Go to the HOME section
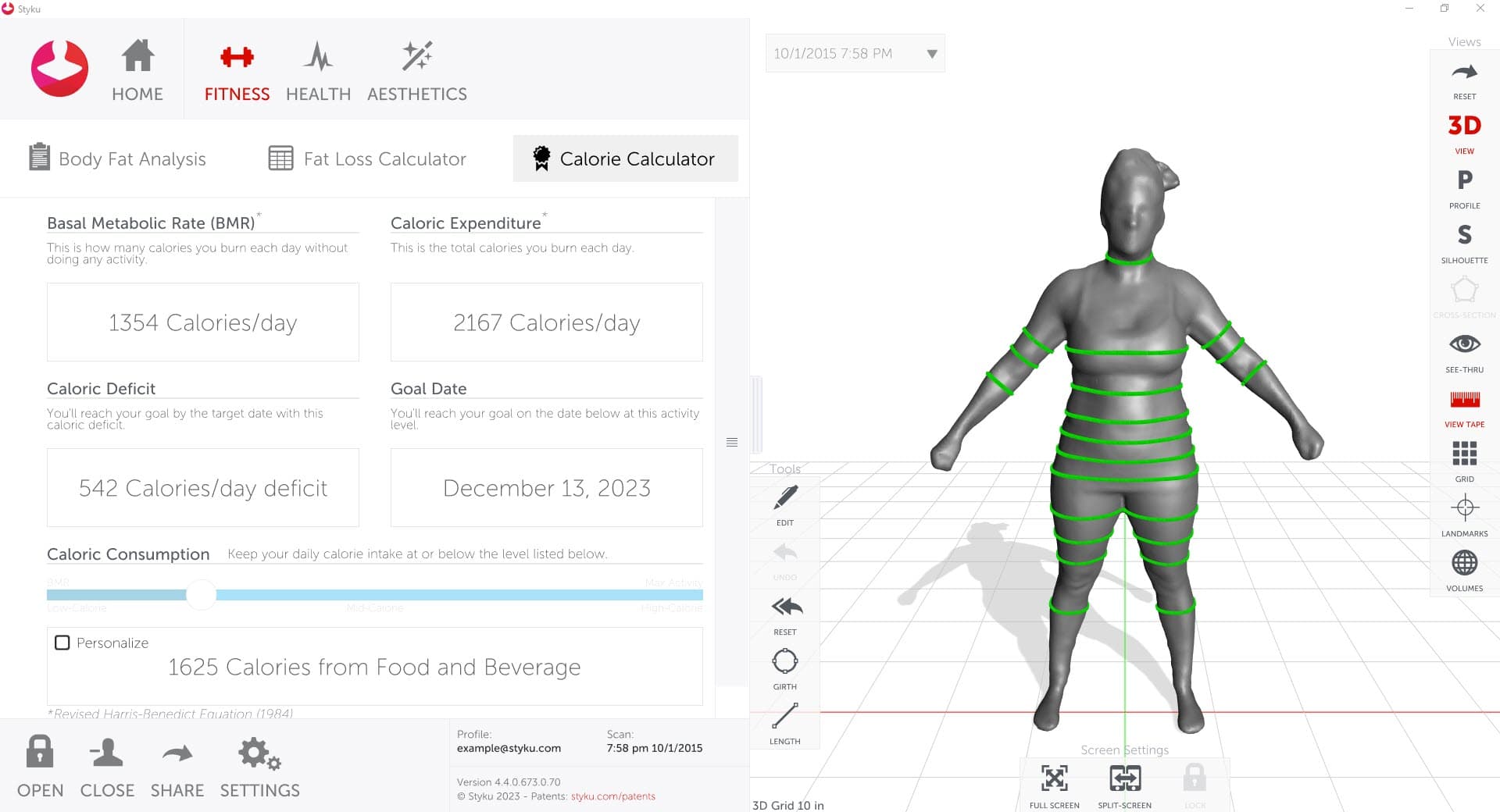Viewport: 1500px width, 812px height. (137, 70)
